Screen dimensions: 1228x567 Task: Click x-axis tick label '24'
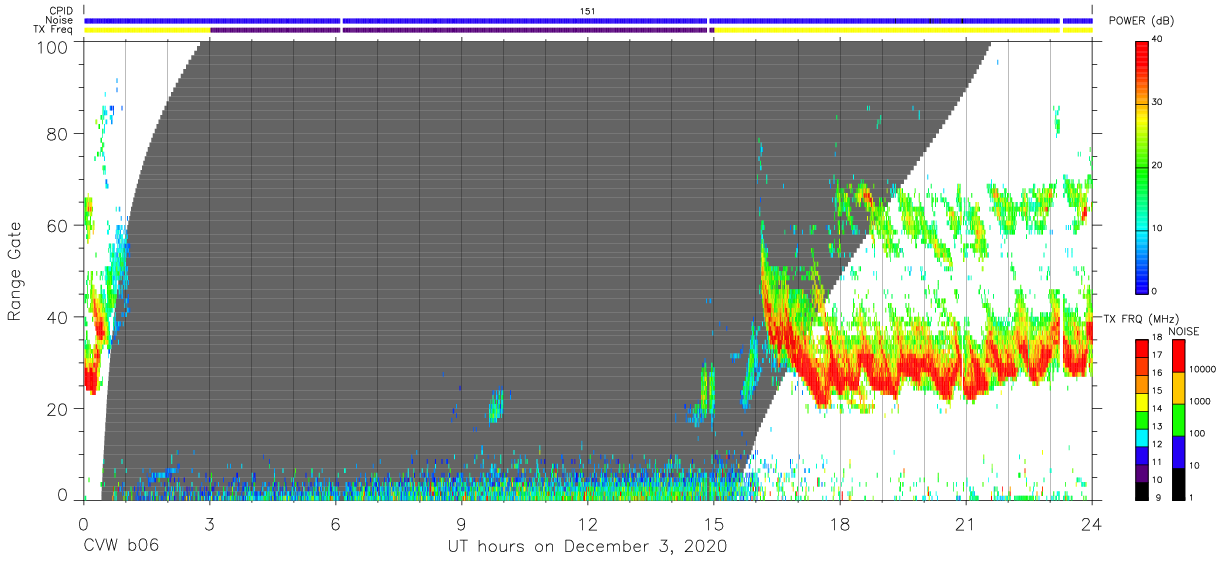[1092, 523]
